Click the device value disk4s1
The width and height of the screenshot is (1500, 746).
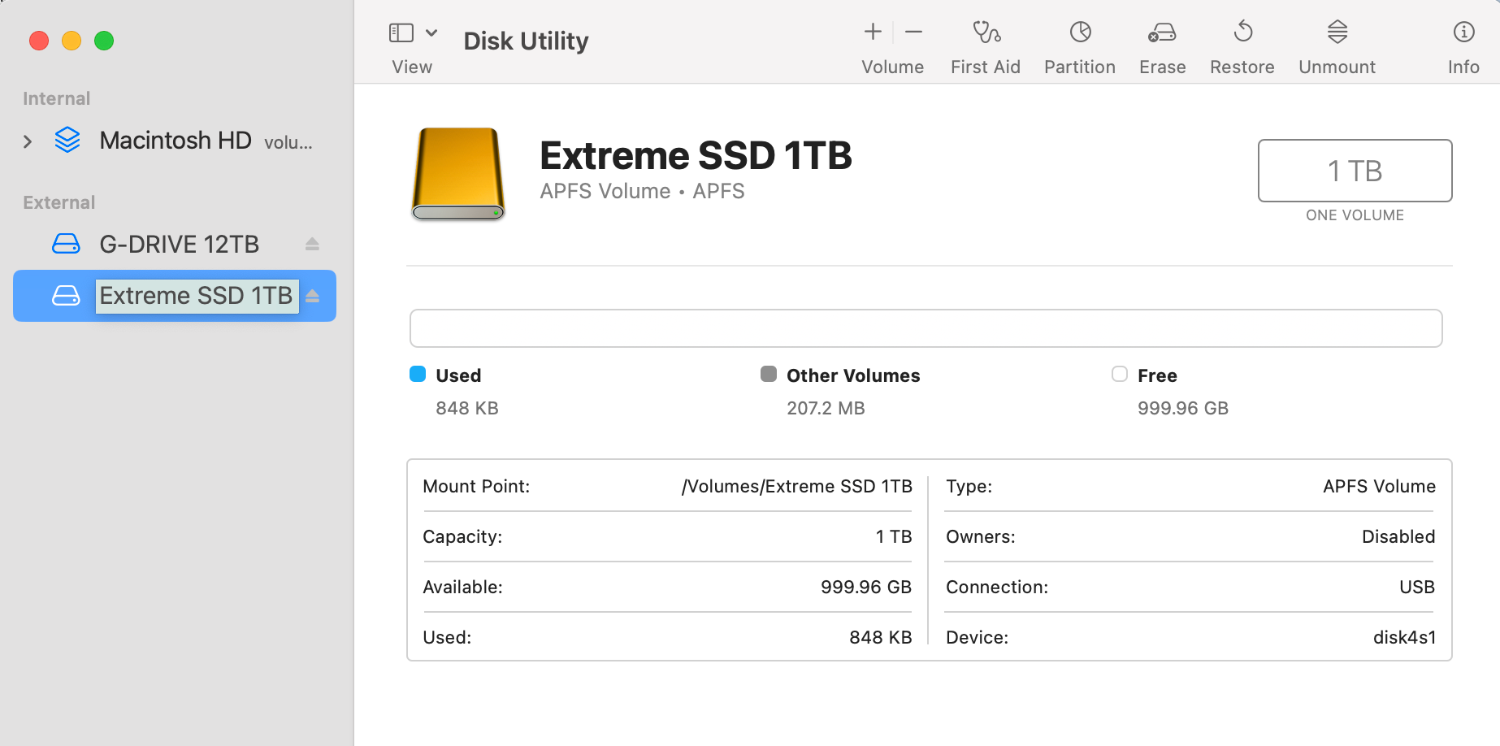pos(1404,637)
